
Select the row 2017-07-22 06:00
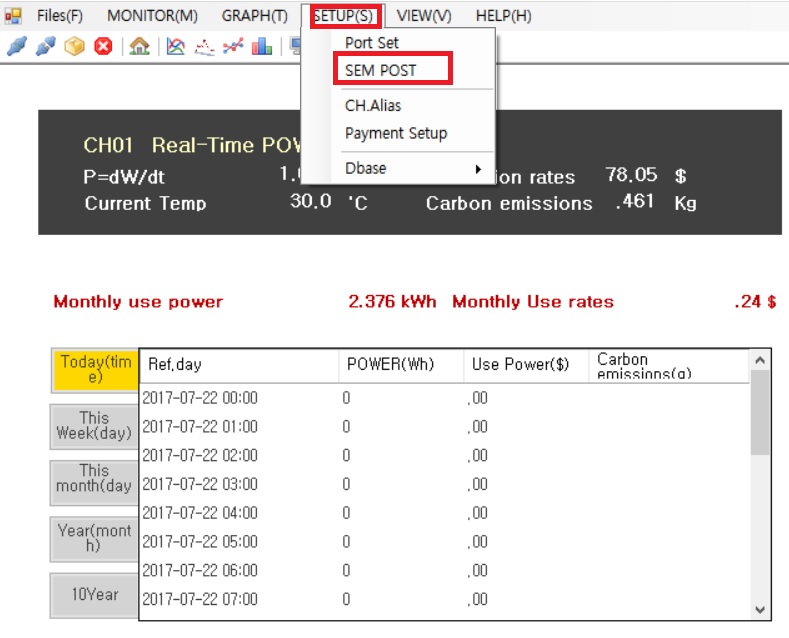(x=445, y=570)
